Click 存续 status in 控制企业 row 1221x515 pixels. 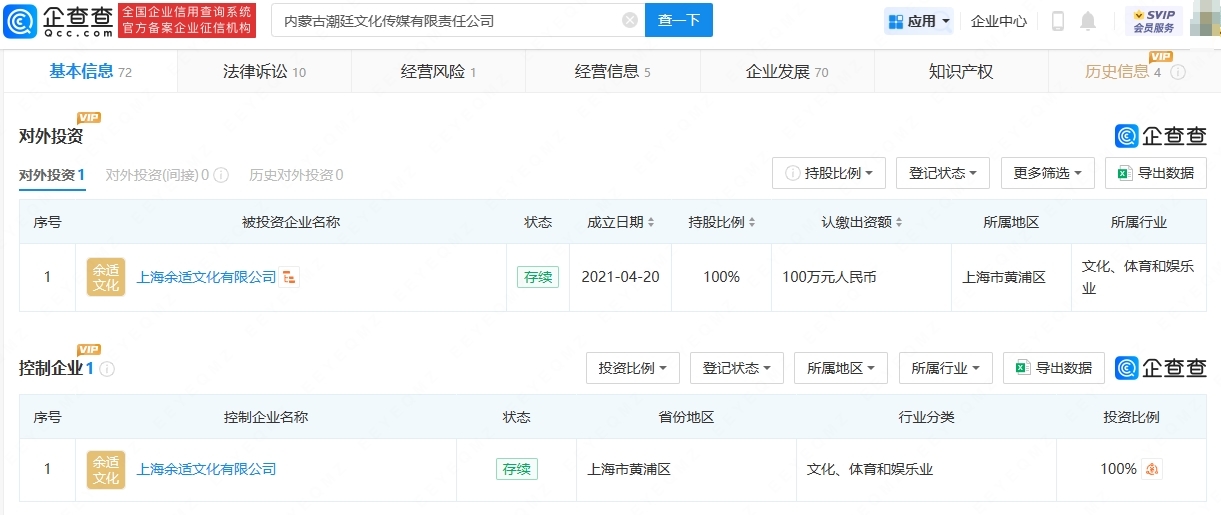click(517, 469)
